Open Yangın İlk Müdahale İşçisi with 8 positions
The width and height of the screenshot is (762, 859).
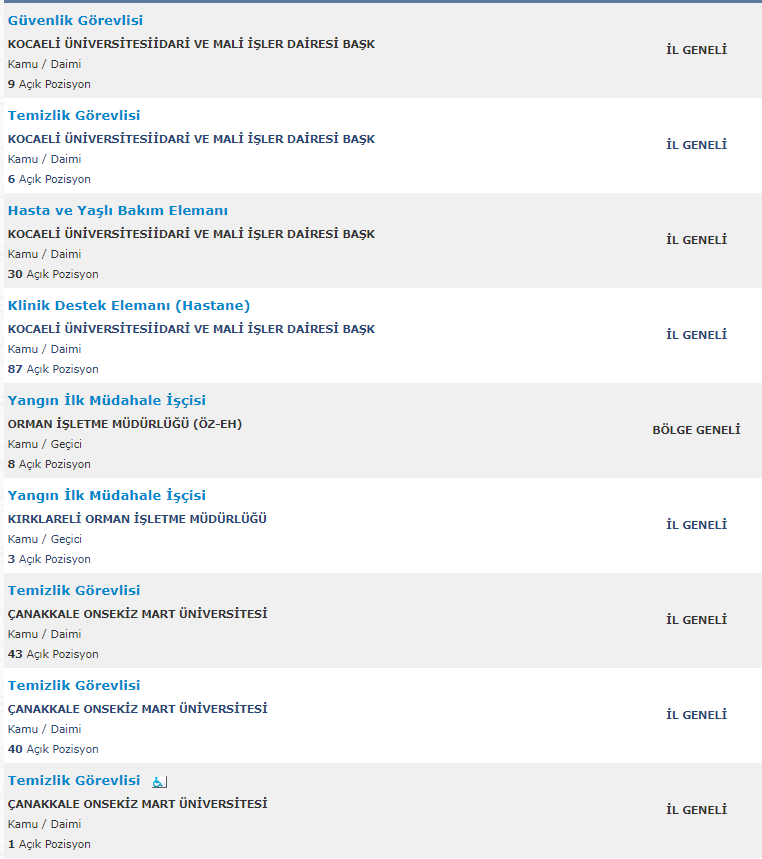coord(107,400)
